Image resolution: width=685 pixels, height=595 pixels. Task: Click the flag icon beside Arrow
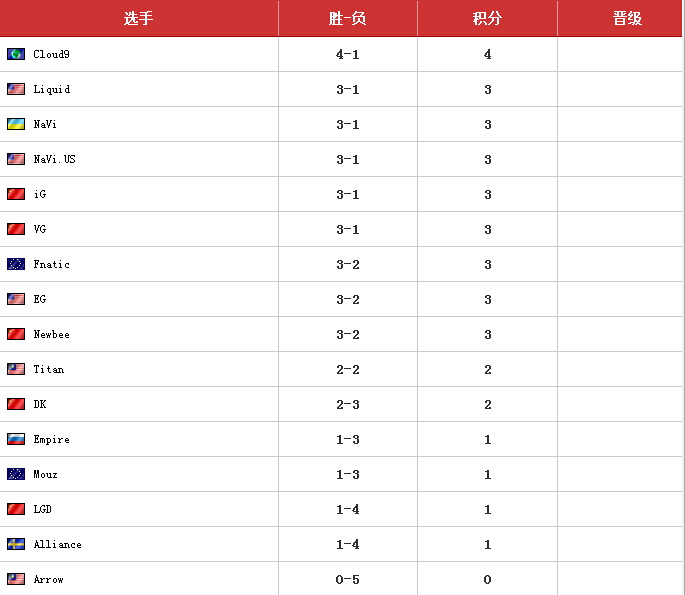(16, 579)
